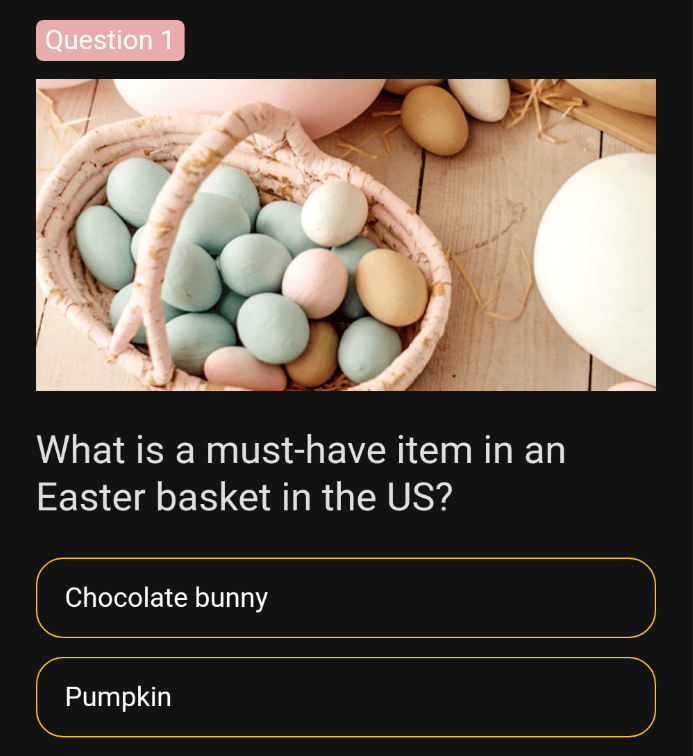693x756 pixels.
Task: Click the number "1" in question badge
Action: pos(167,40)
